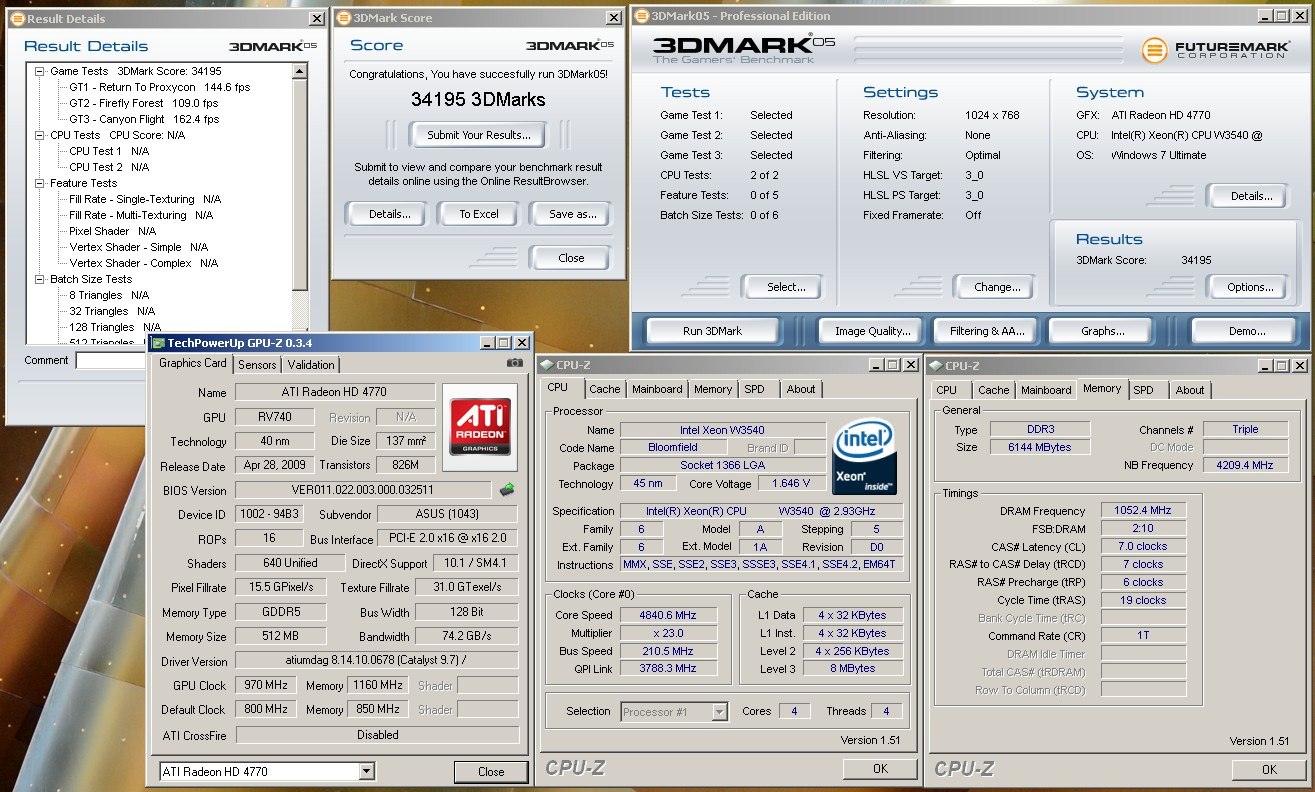Open Cache tab in the right CPU-Z window

(993, 390)
